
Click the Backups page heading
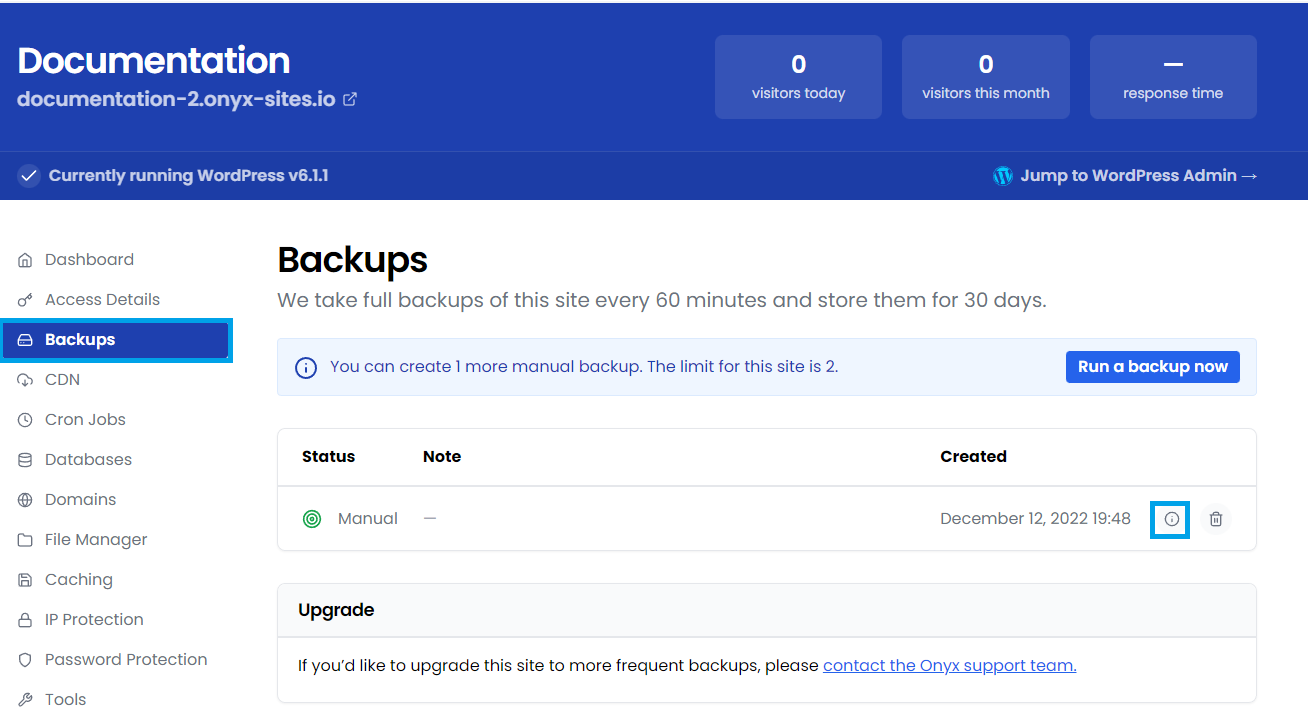pos(352,260)
